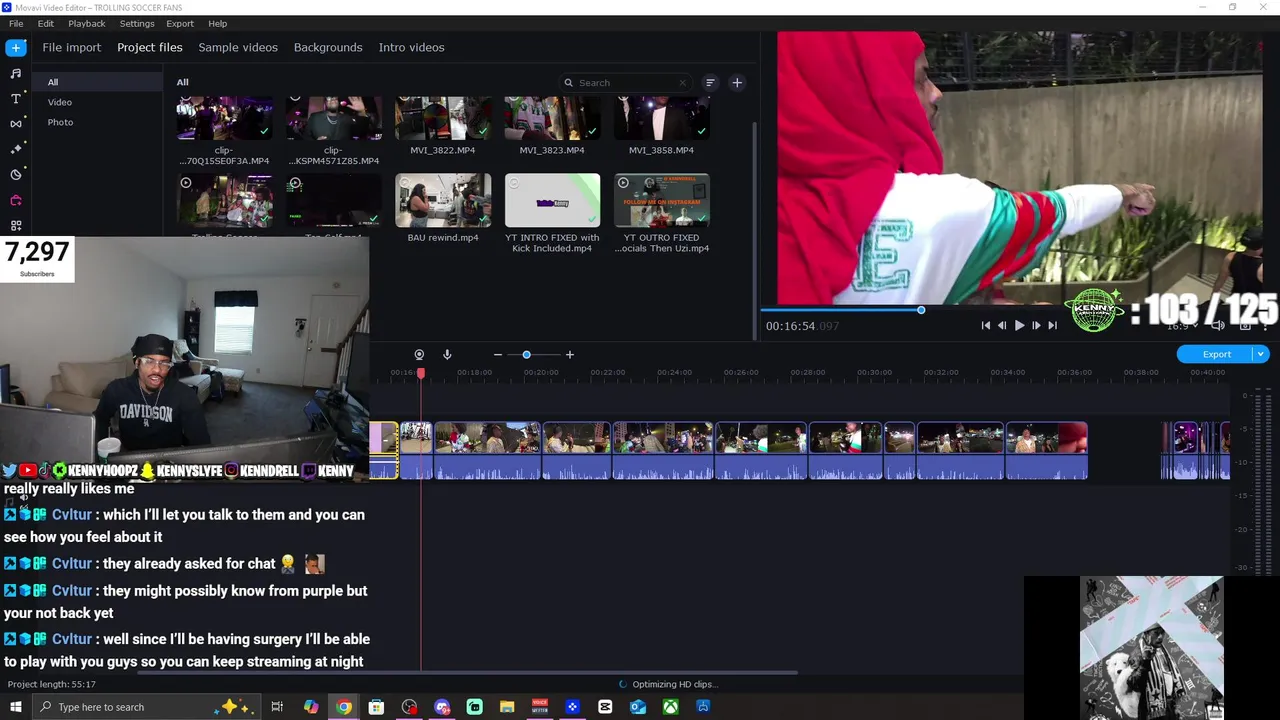This screenshot has width=1280, height=720.
Task: Play the preview video
Action: pos(1019,325)
